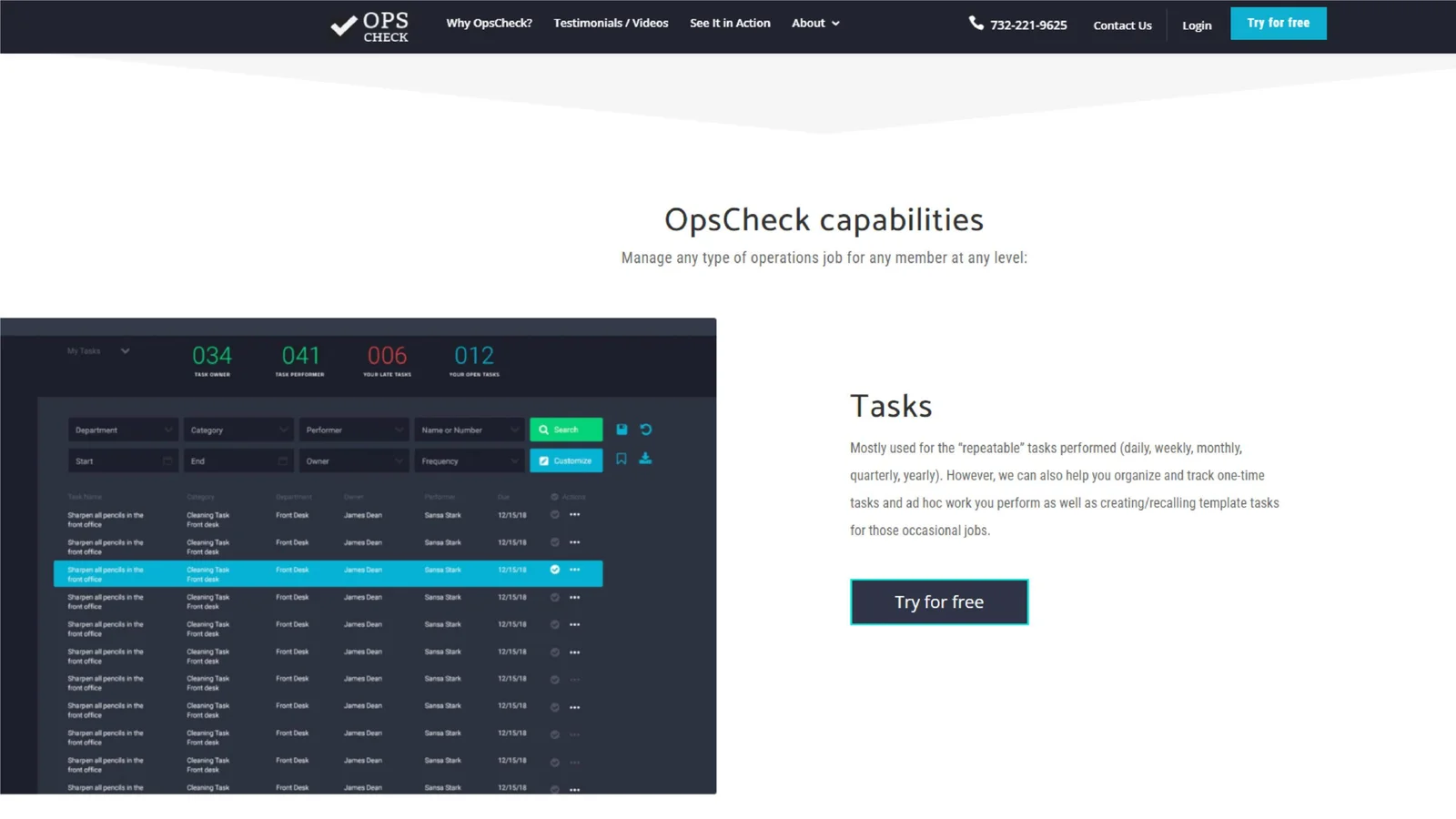The width and height of the screenshot is (1456, 819).
Task: Call the 732-221-9625 phone number link
Action: click(x=1028, y=25)
